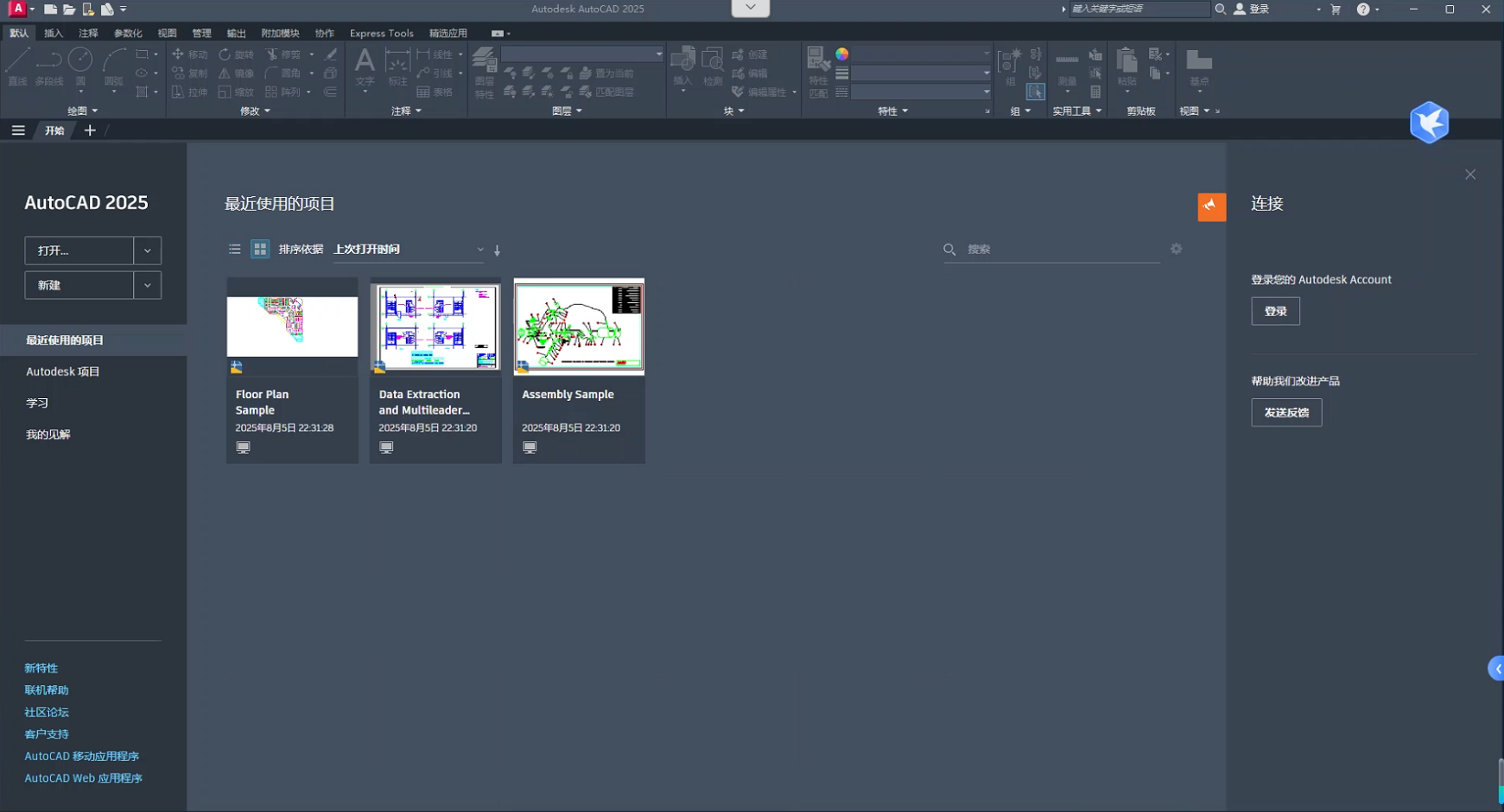Click the Copy (复制) tool
The width and height of the screenshot is (1504, 812).
[190, 73]
